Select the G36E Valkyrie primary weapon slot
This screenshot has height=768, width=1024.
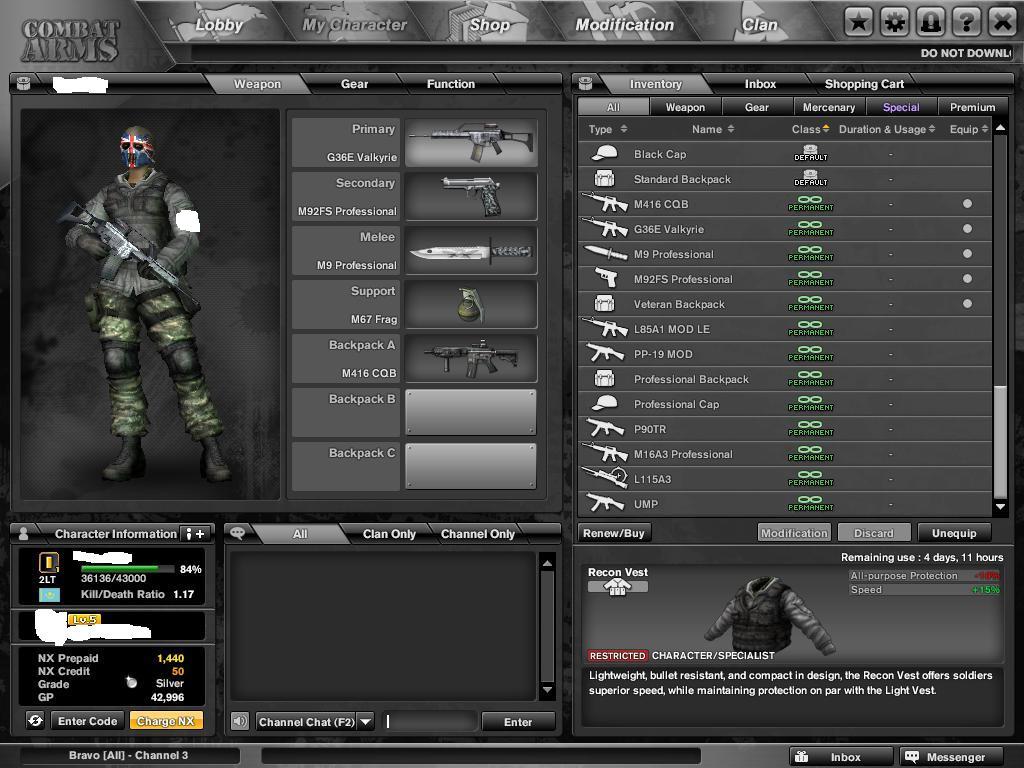pyautogui.click(x=471, y=142)
